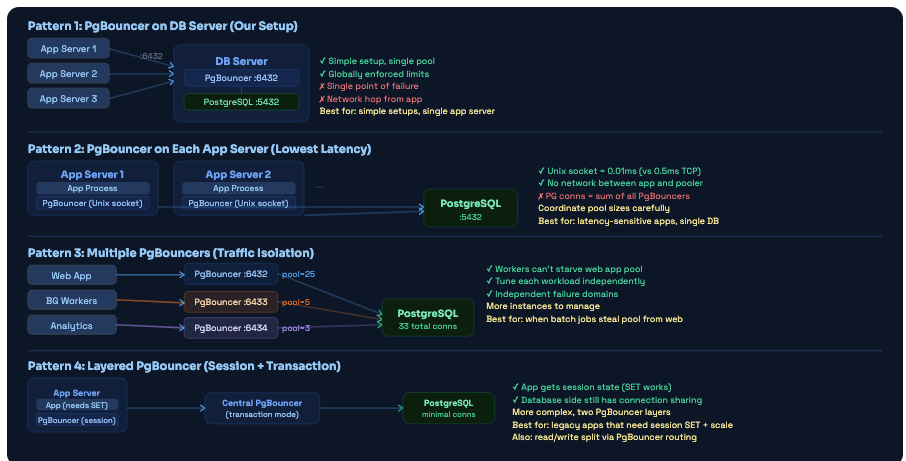The width and height of the screenshot is (906, 461).
Task: Click the pool=25 label
Action: coord(300,274)
